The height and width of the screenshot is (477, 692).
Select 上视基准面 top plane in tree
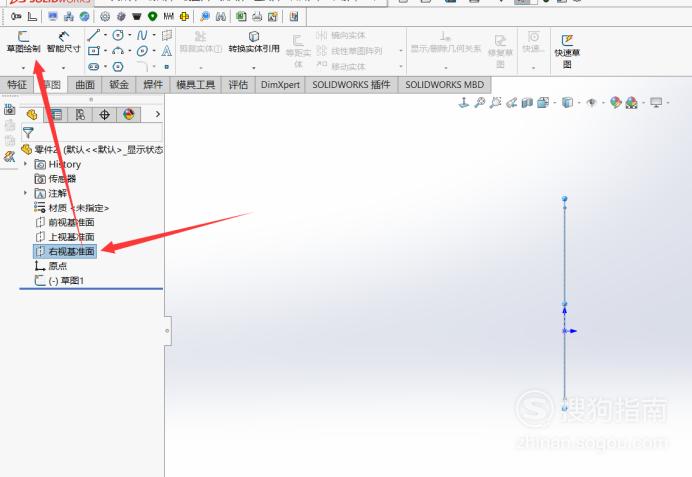pyautogui.click(x=65, y=237)
